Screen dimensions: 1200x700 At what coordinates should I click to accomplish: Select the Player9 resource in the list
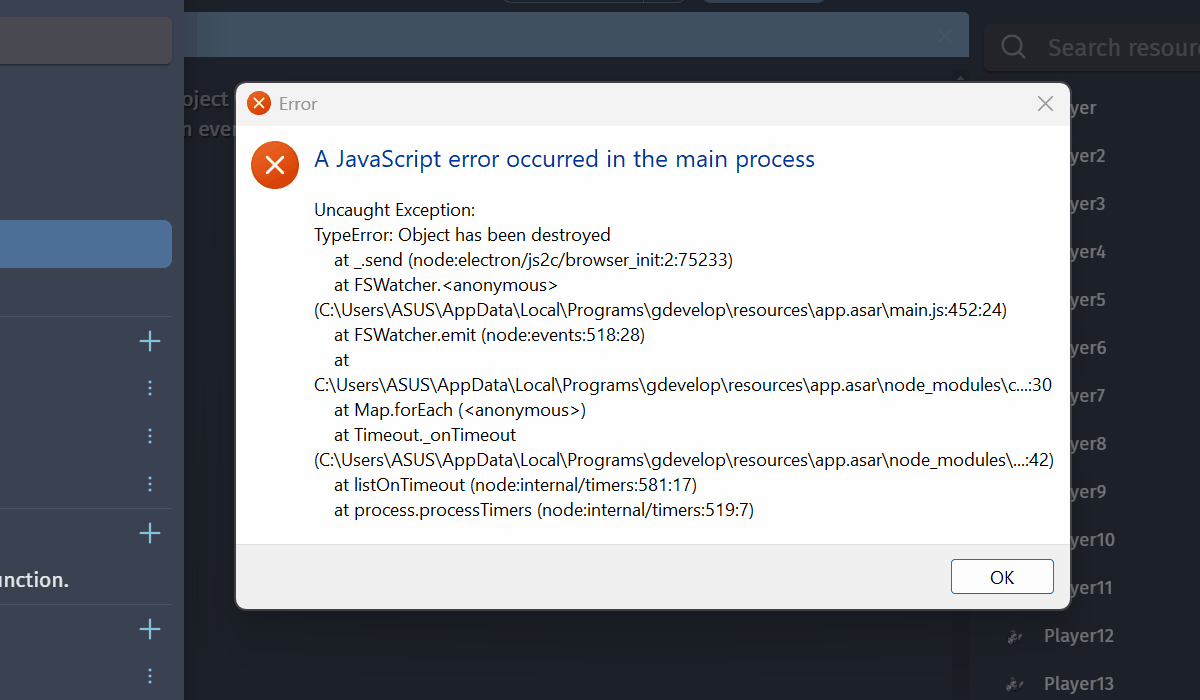[x=1086, y=492]
